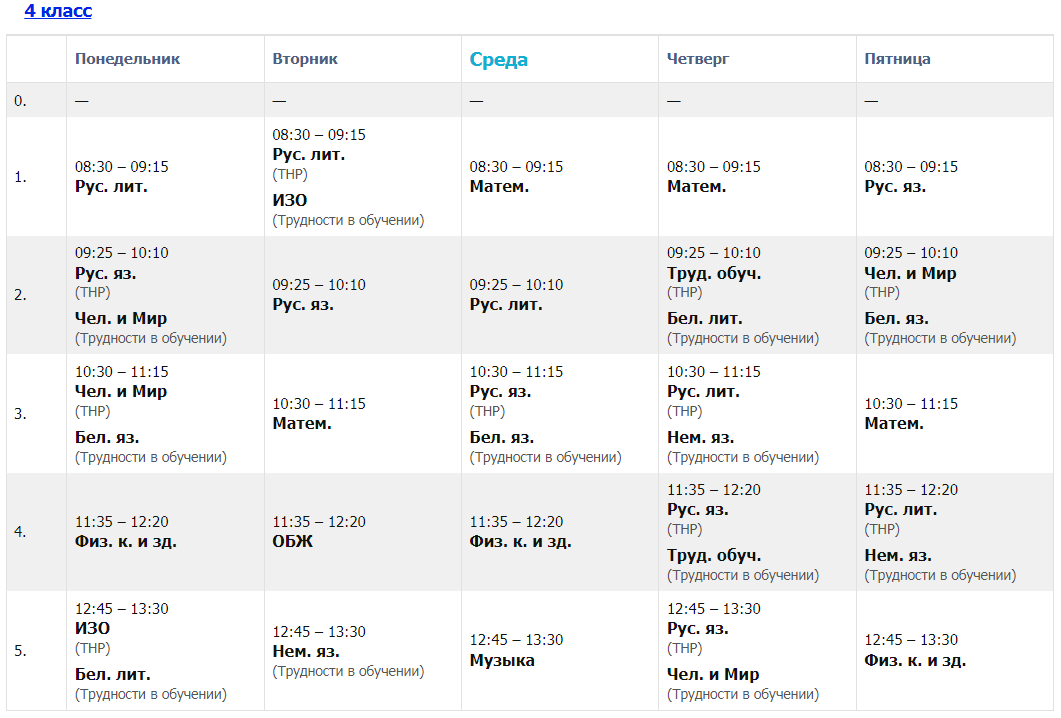Click Monday's ИЗО lesson at 12:45
This screenshot has height=718, width=1061.
coord(92,629)
